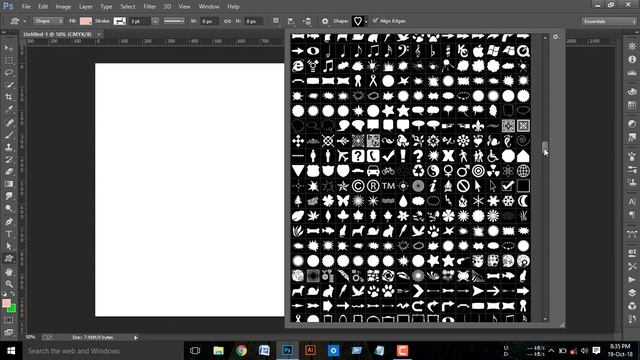The height and width of the screenshot is (360, 640).
Task: Open the shape picker gear menu
Action: click(x=556, y=37)
